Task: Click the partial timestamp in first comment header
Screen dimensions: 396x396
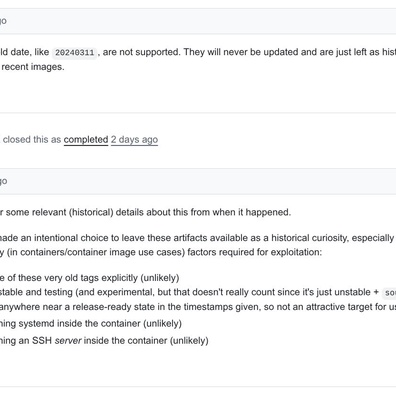Action: click(x=3, y=21)
